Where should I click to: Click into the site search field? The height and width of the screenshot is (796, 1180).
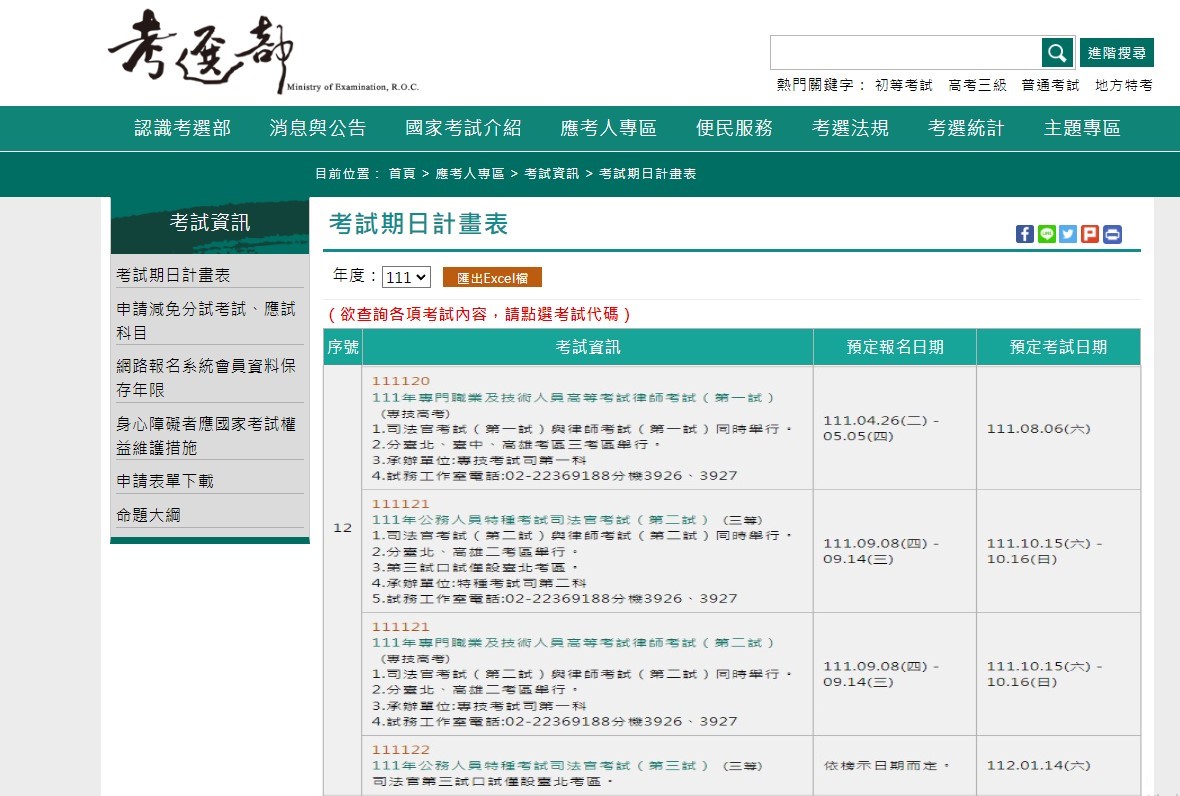point(906,53)
